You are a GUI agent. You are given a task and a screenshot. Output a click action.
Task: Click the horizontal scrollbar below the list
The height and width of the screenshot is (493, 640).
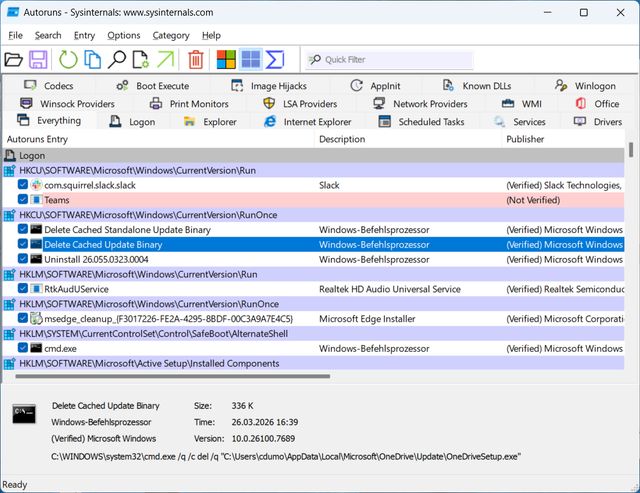coord(173,376)
